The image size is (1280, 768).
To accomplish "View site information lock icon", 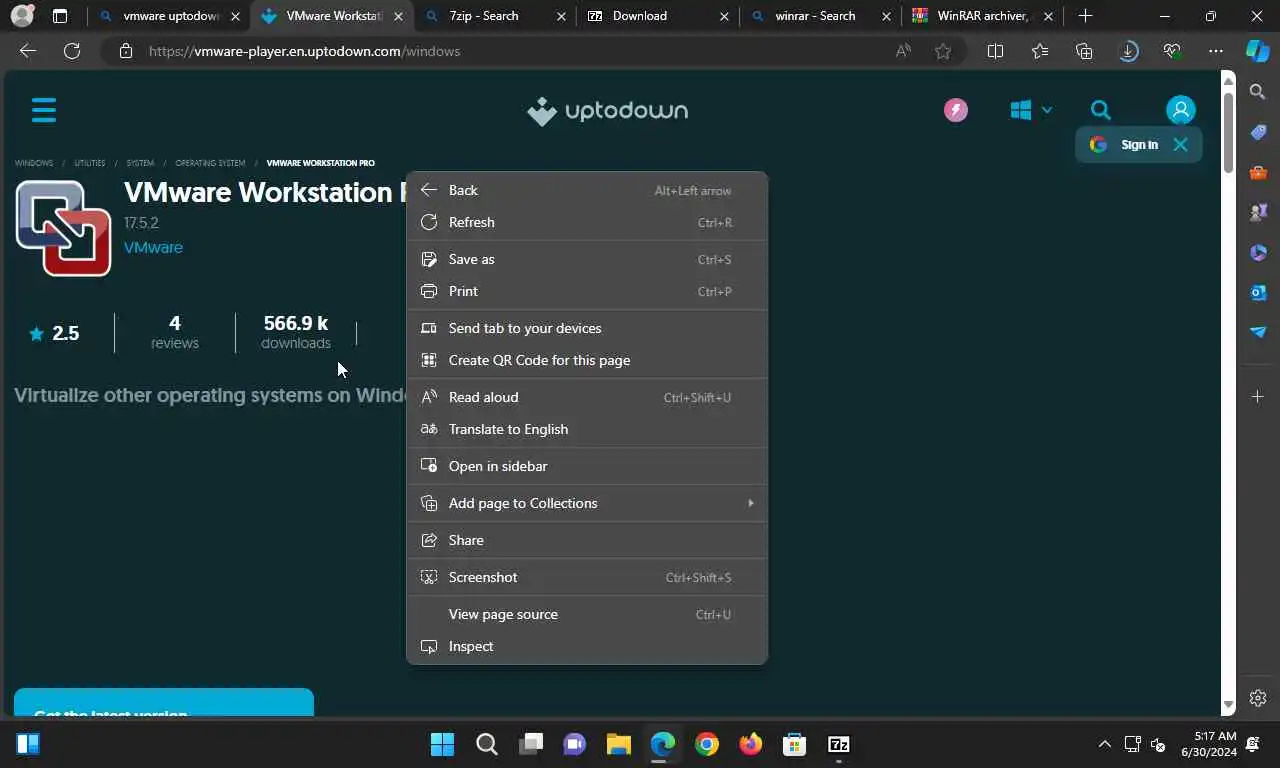I will [125, 51].
